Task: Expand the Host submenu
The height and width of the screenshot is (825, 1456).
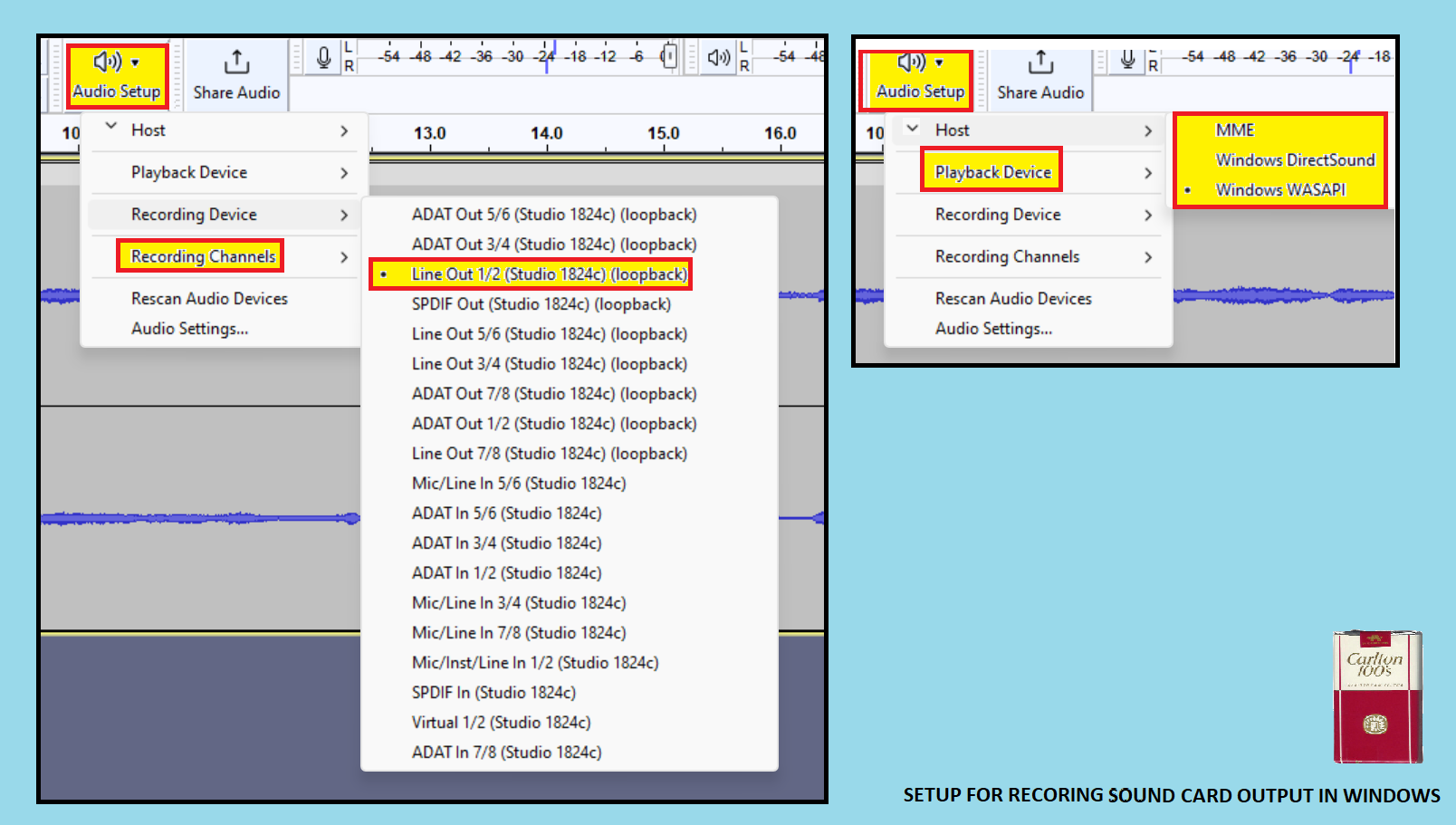Action: coord(148,130)
